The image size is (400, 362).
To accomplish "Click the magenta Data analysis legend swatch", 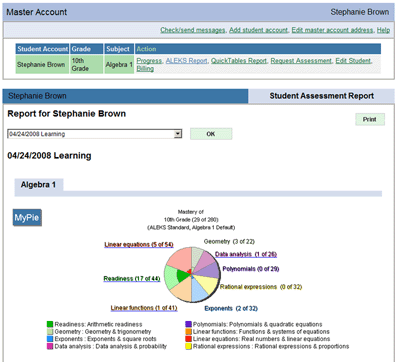I will pos(50,347).
